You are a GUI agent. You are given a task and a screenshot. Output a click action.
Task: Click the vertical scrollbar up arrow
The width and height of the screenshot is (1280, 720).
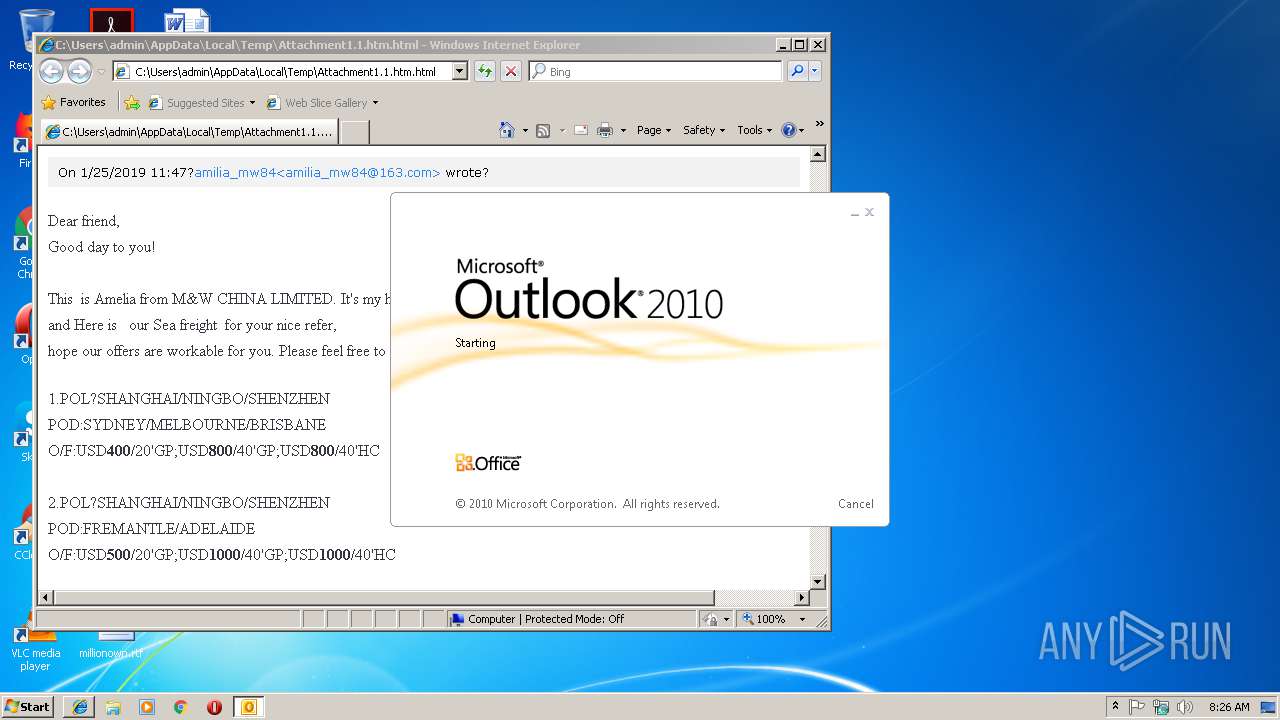click(817, 155)
